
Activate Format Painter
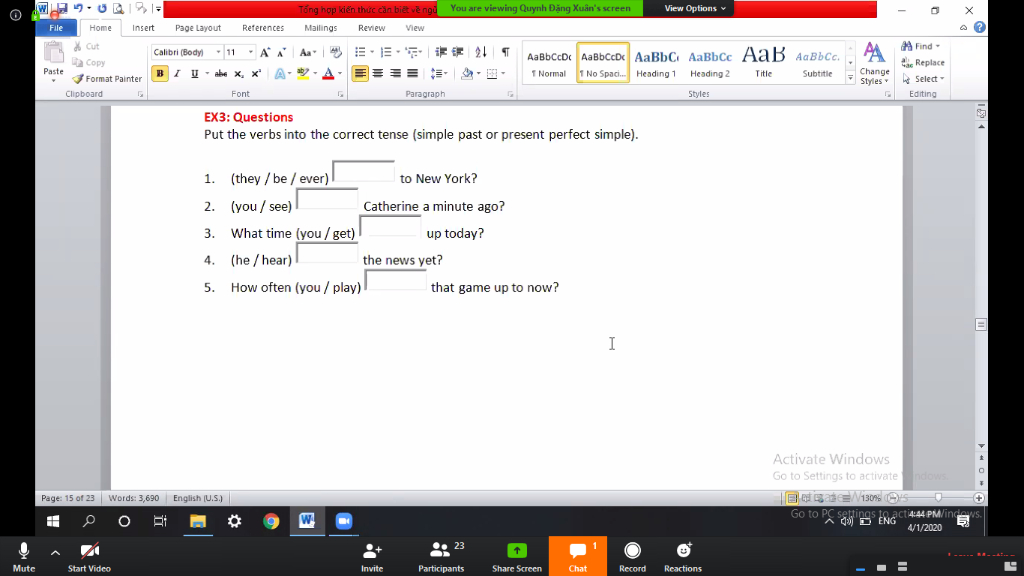click(x=107, y=78)
